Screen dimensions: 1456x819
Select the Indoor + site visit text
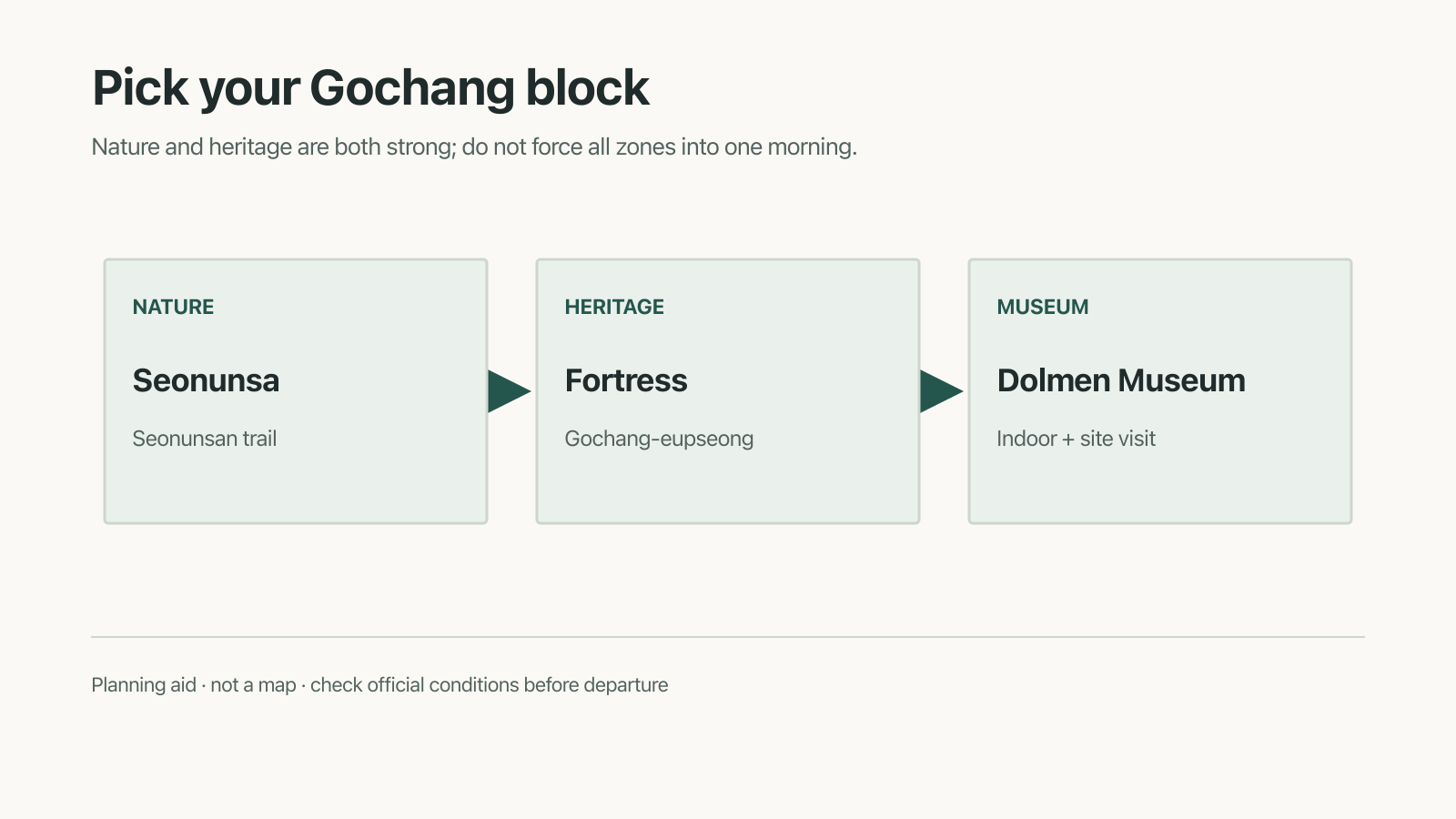[x=1076, y=439]
